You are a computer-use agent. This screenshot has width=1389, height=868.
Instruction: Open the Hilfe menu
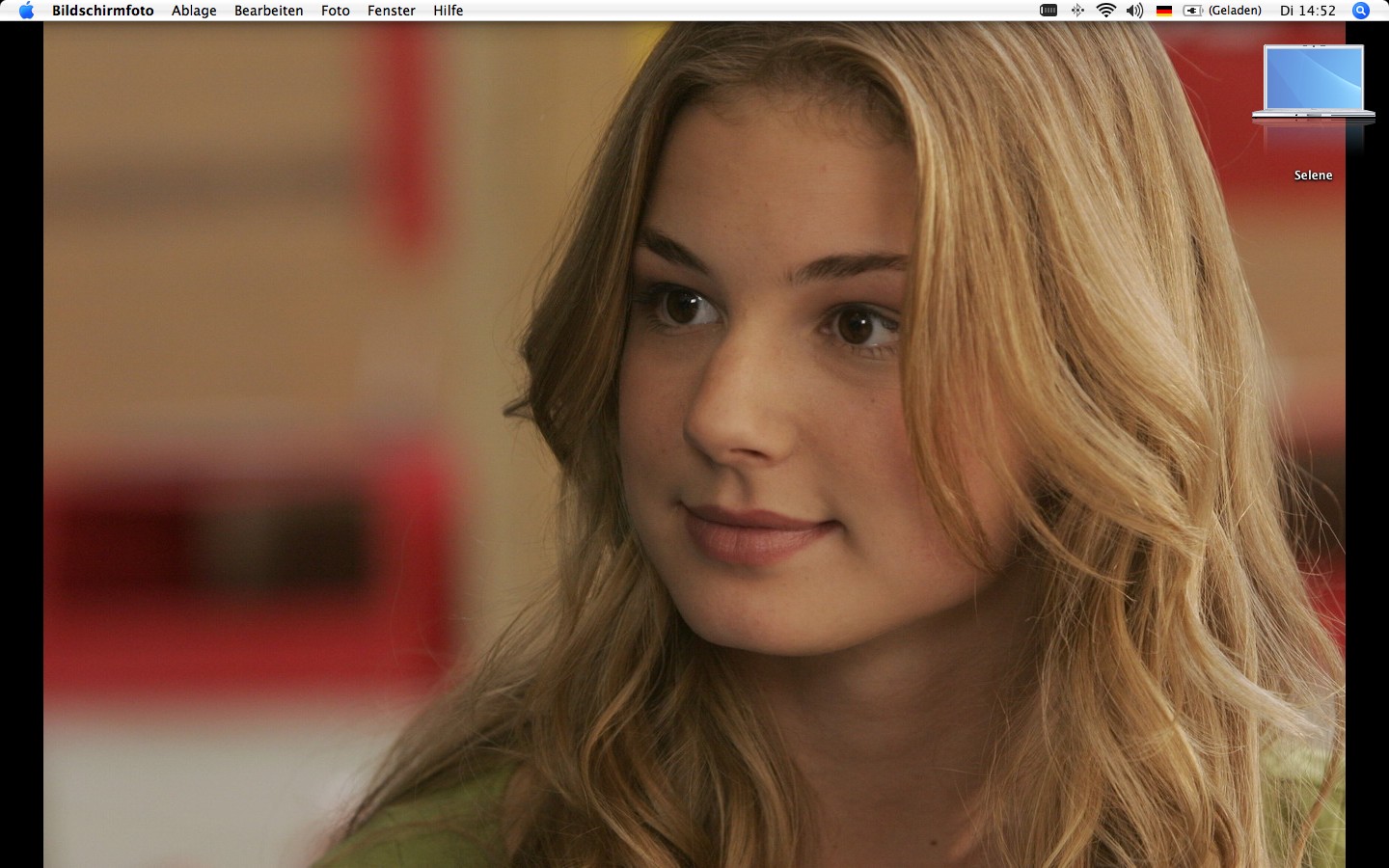[449, 11]
